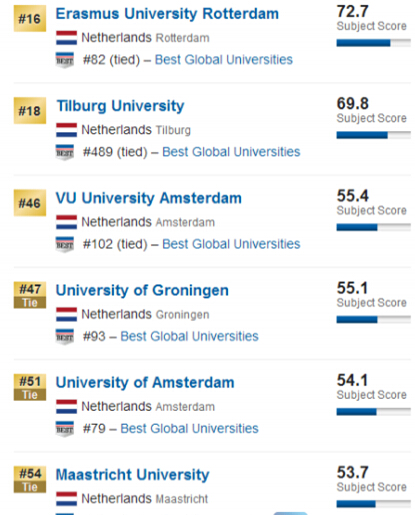Click the Best ribbon icon next to #79
Image resolution: width=415 pixels, height=515 pixels.
coord(65,429)
